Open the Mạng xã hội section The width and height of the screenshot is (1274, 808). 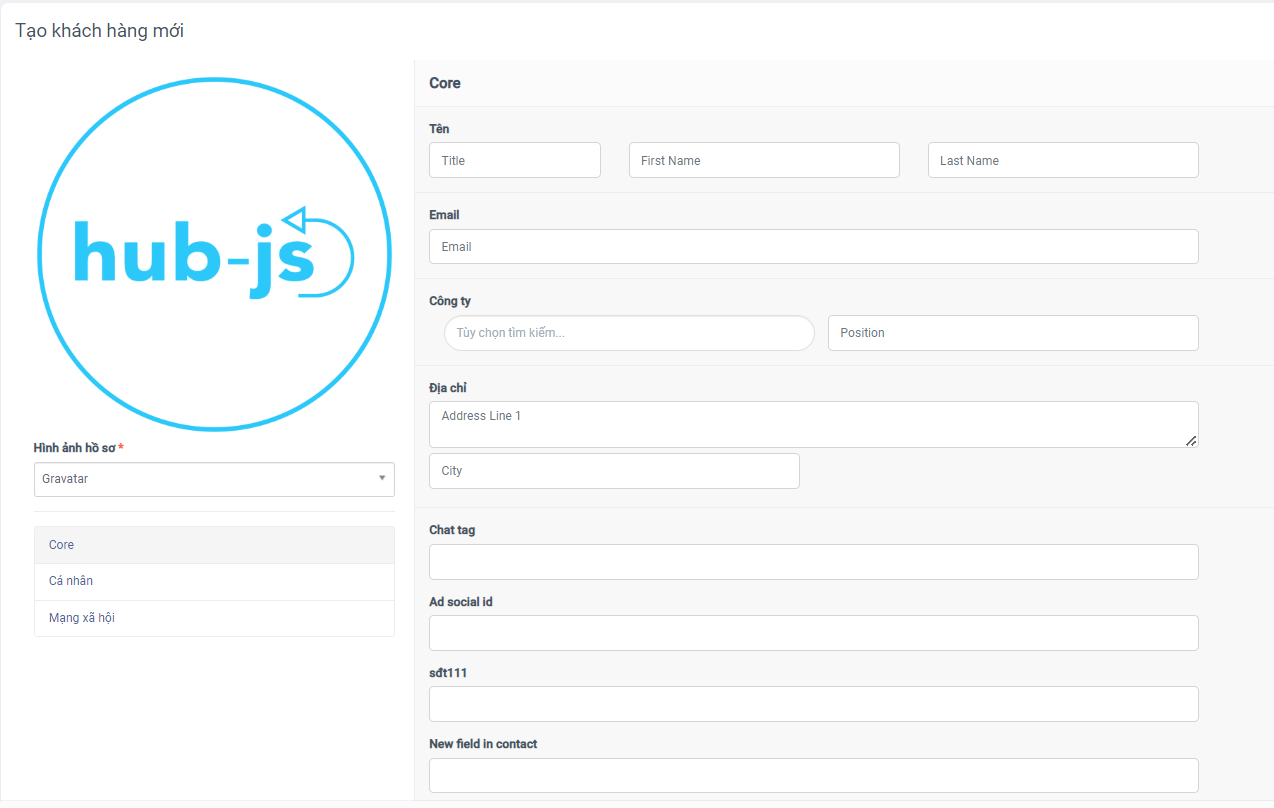point(214,618)
